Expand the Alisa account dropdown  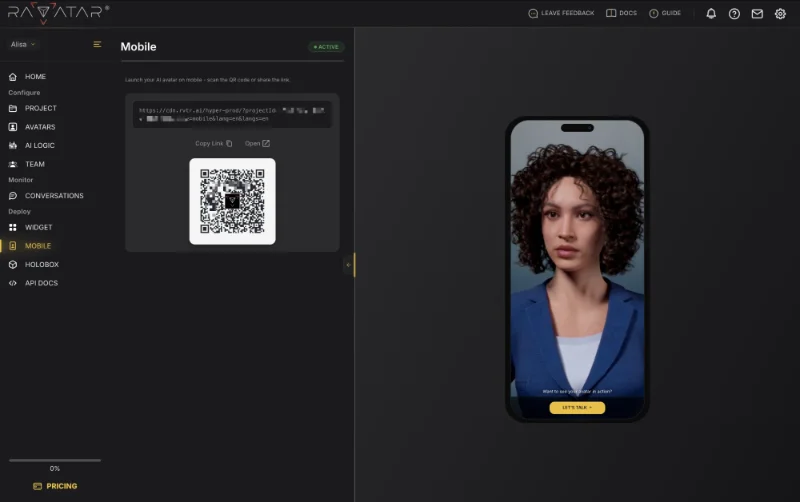pyautogui.click(x=23, y=44)
